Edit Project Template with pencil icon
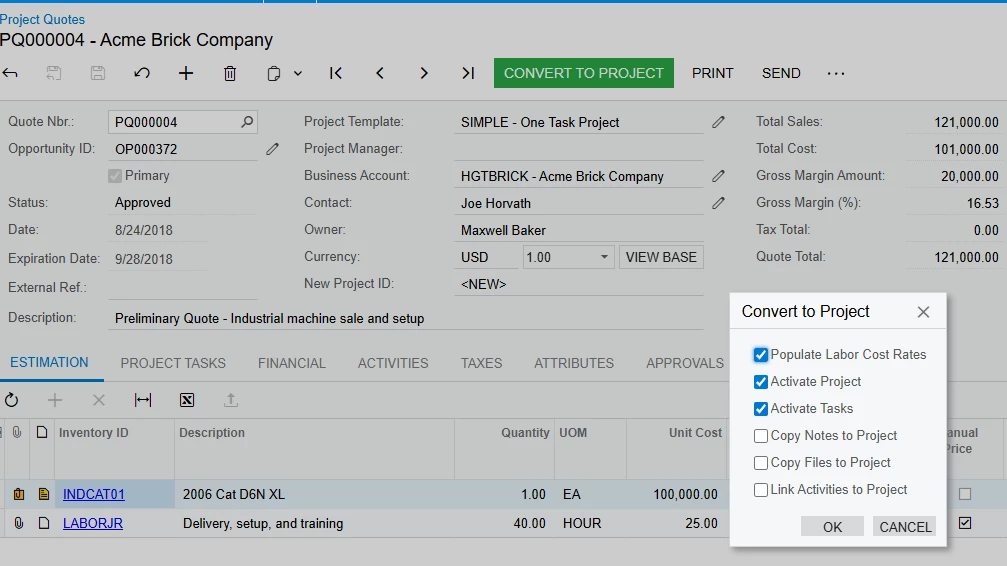1007x566 pixels. pos(718,122)
